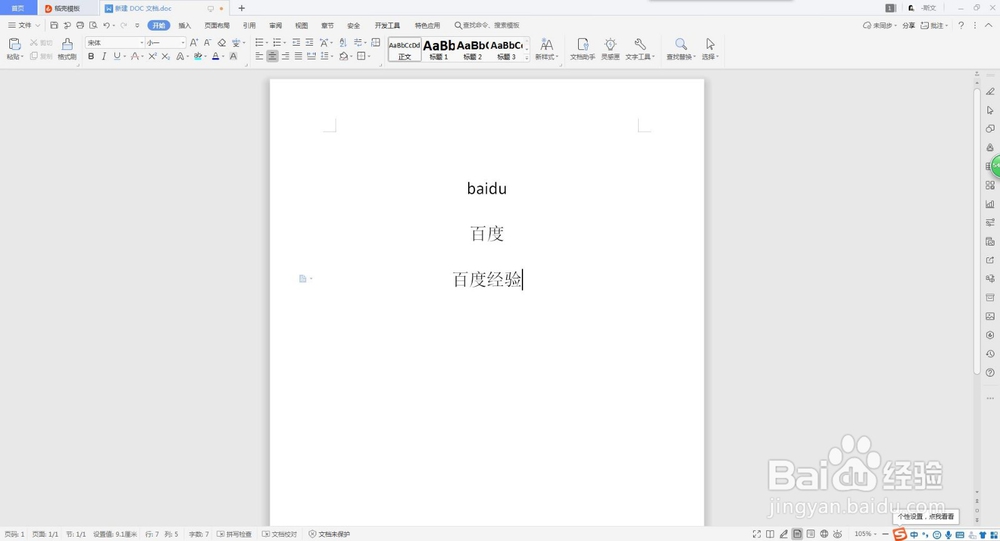1000x541 pixels.
Task: Align paragraph to the left
Action: 259,57
